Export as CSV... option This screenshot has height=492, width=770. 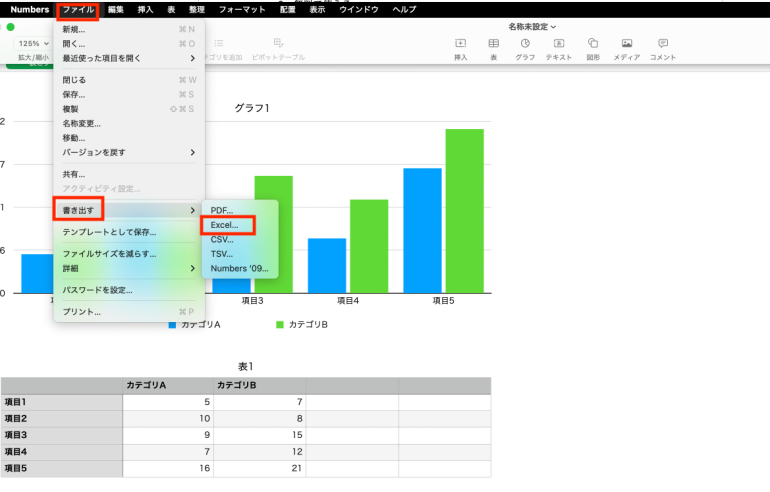(240, 240)
